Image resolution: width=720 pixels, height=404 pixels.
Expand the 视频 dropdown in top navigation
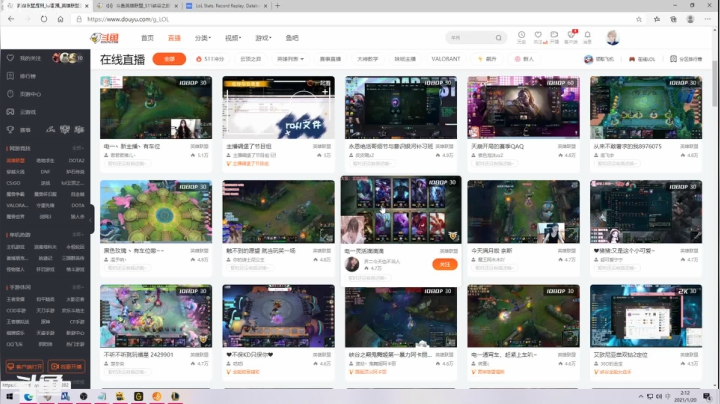(x=233, y=38)
